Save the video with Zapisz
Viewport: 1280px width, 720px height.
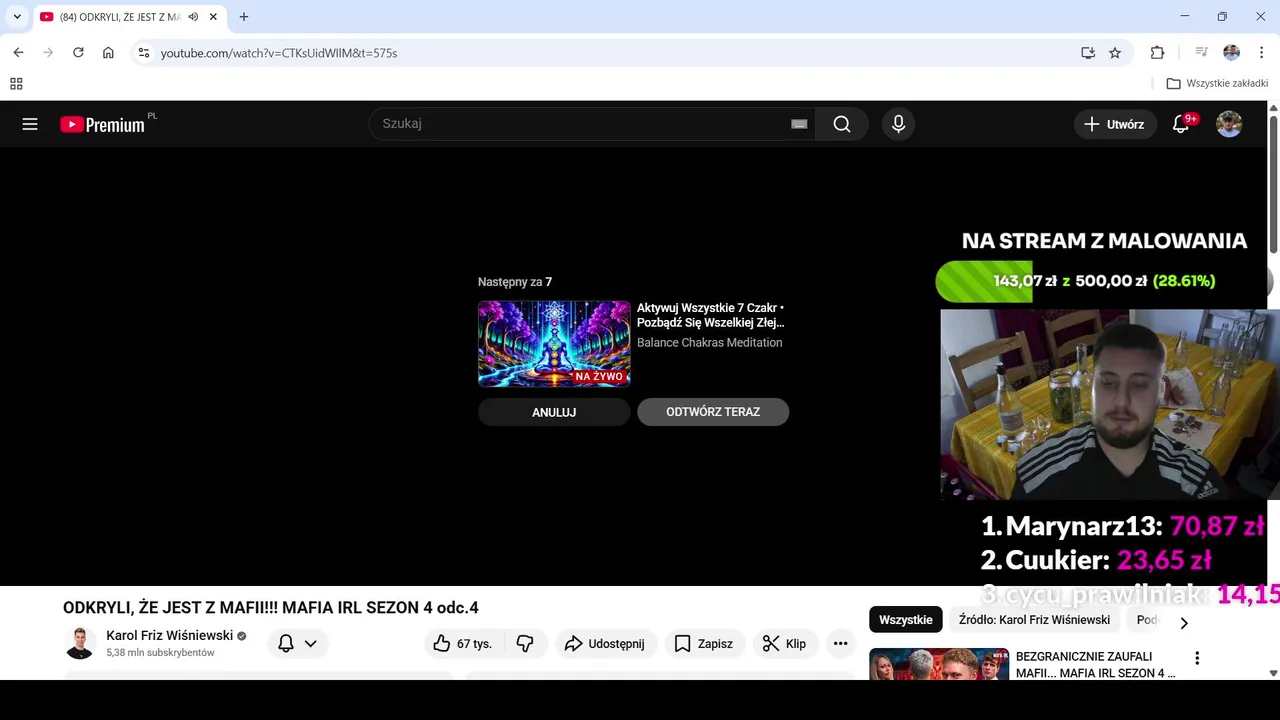coord(704,644)
